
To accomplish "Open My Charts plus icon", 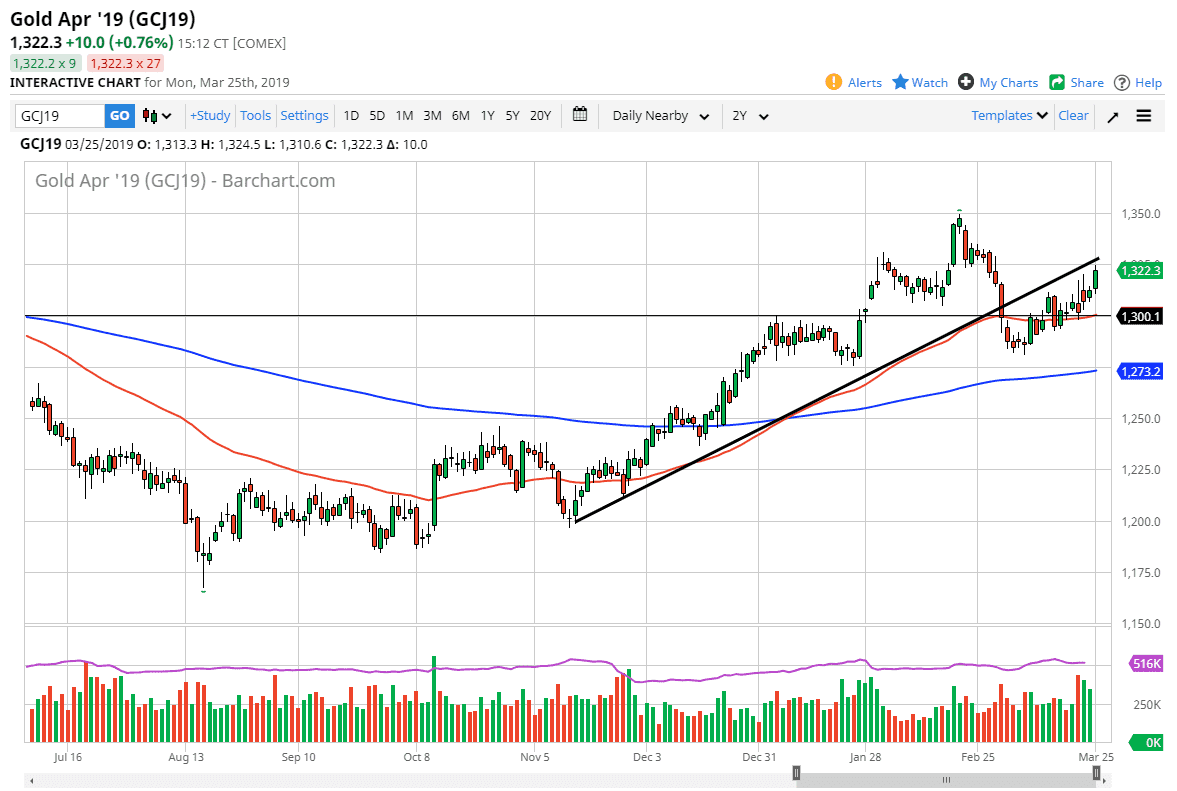I will [x=966, y=82].
